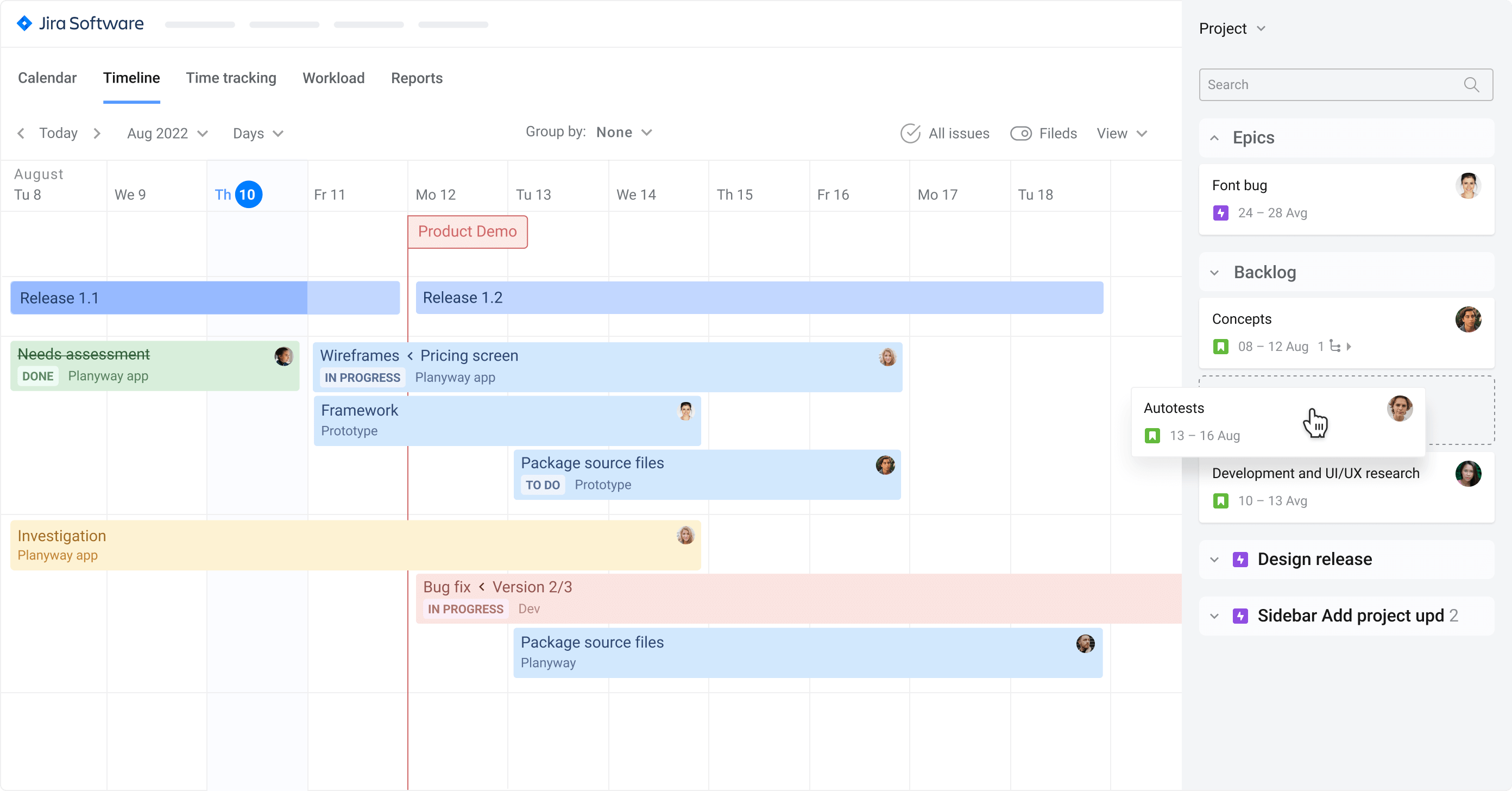Click the subtask branch icon on the Concepts card
1512x791 pixels.
[x=1337, y=347]
